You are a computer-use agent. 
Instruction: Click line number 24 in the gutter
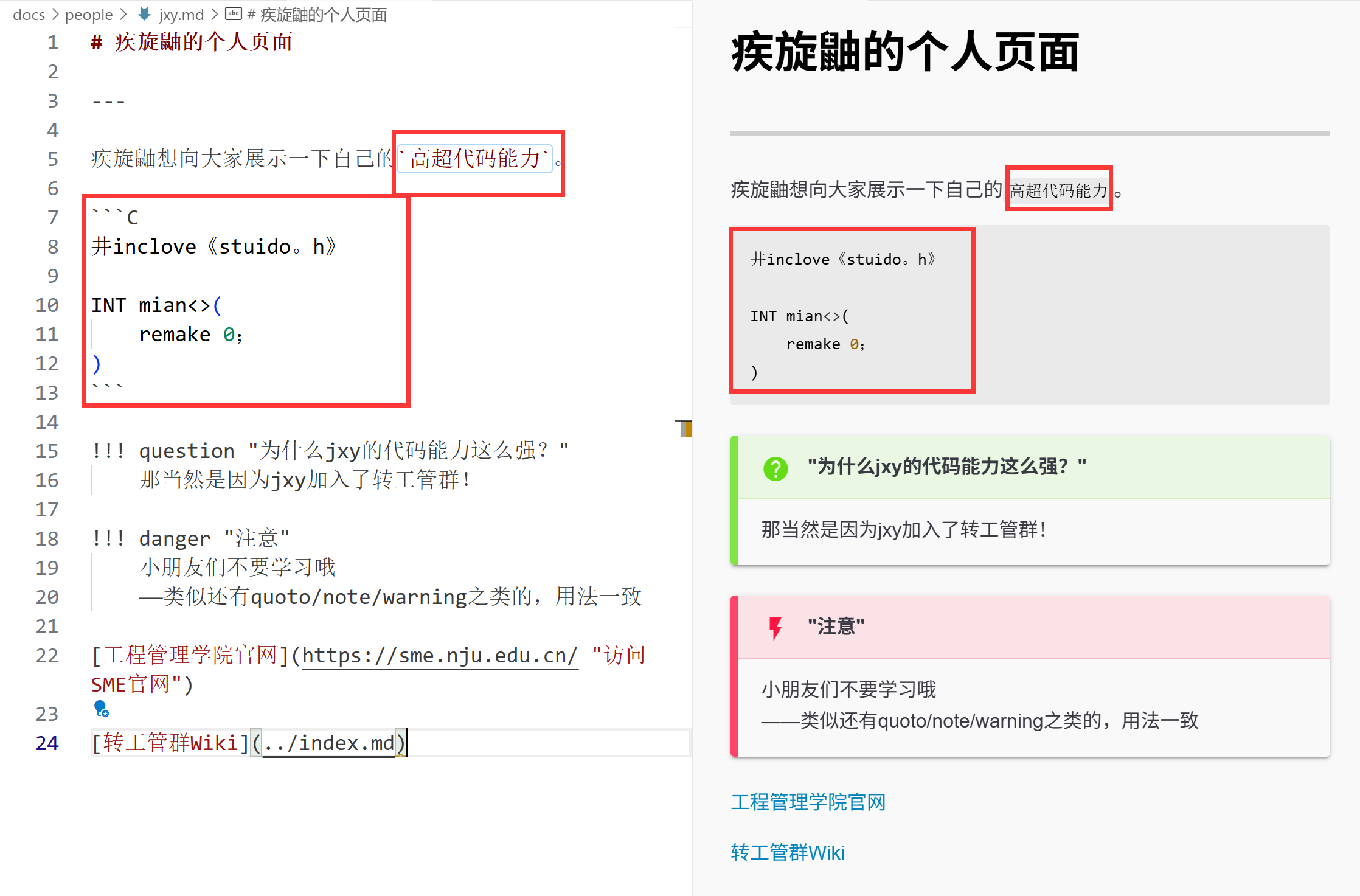[x=47, y=743]
